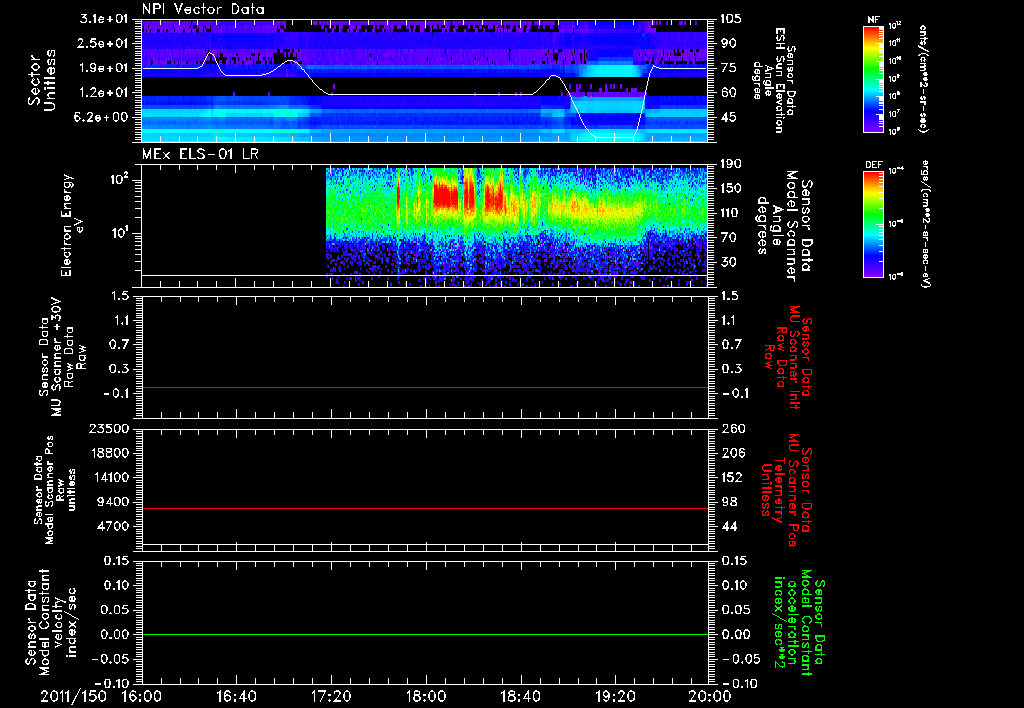This screenshot has height=708, width=1024.
Task: Click the ELS electron energy spectrogram
Action: pos(517,226)
